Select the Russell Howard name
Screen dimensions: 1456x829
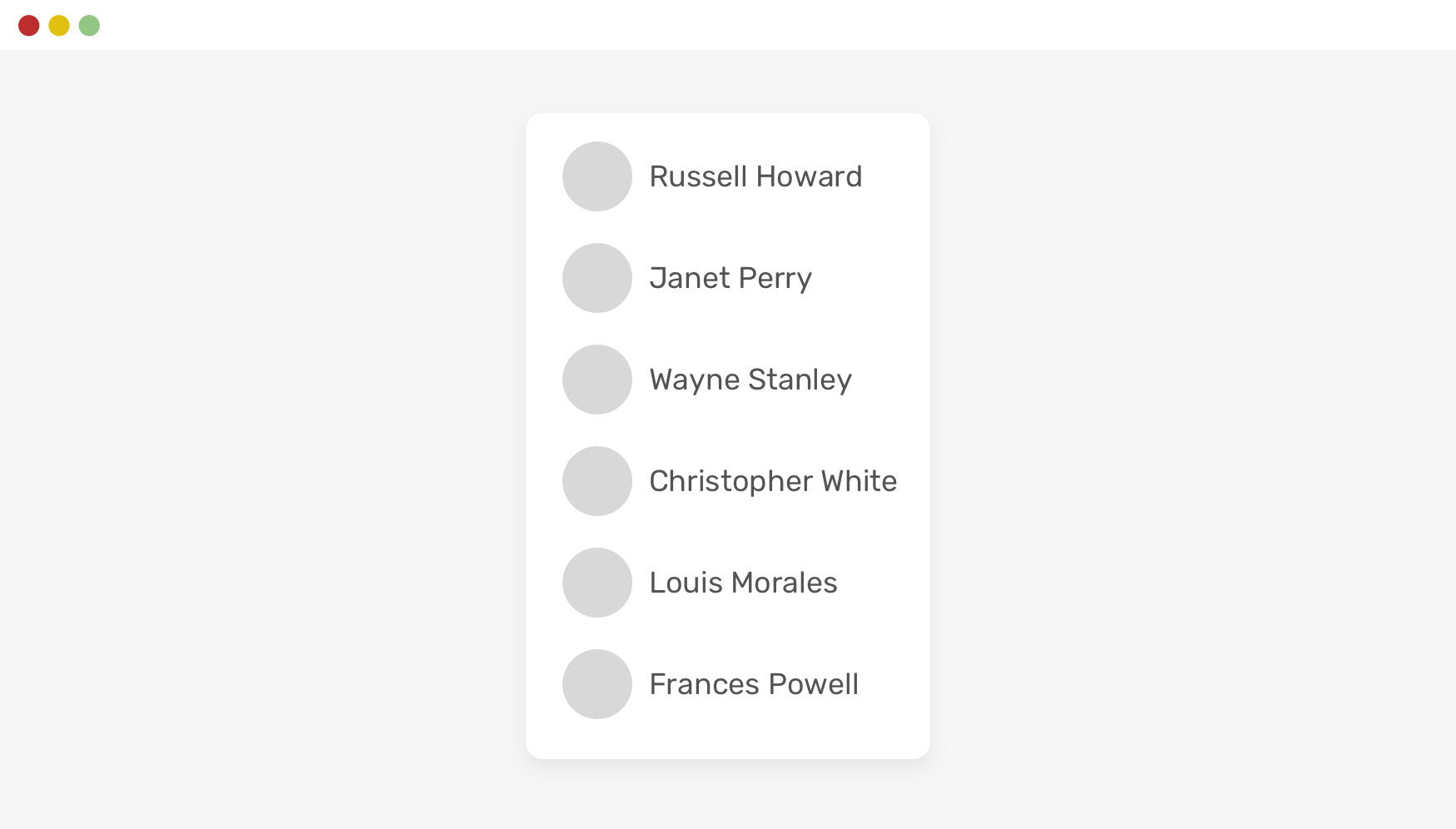click(755, 176)
